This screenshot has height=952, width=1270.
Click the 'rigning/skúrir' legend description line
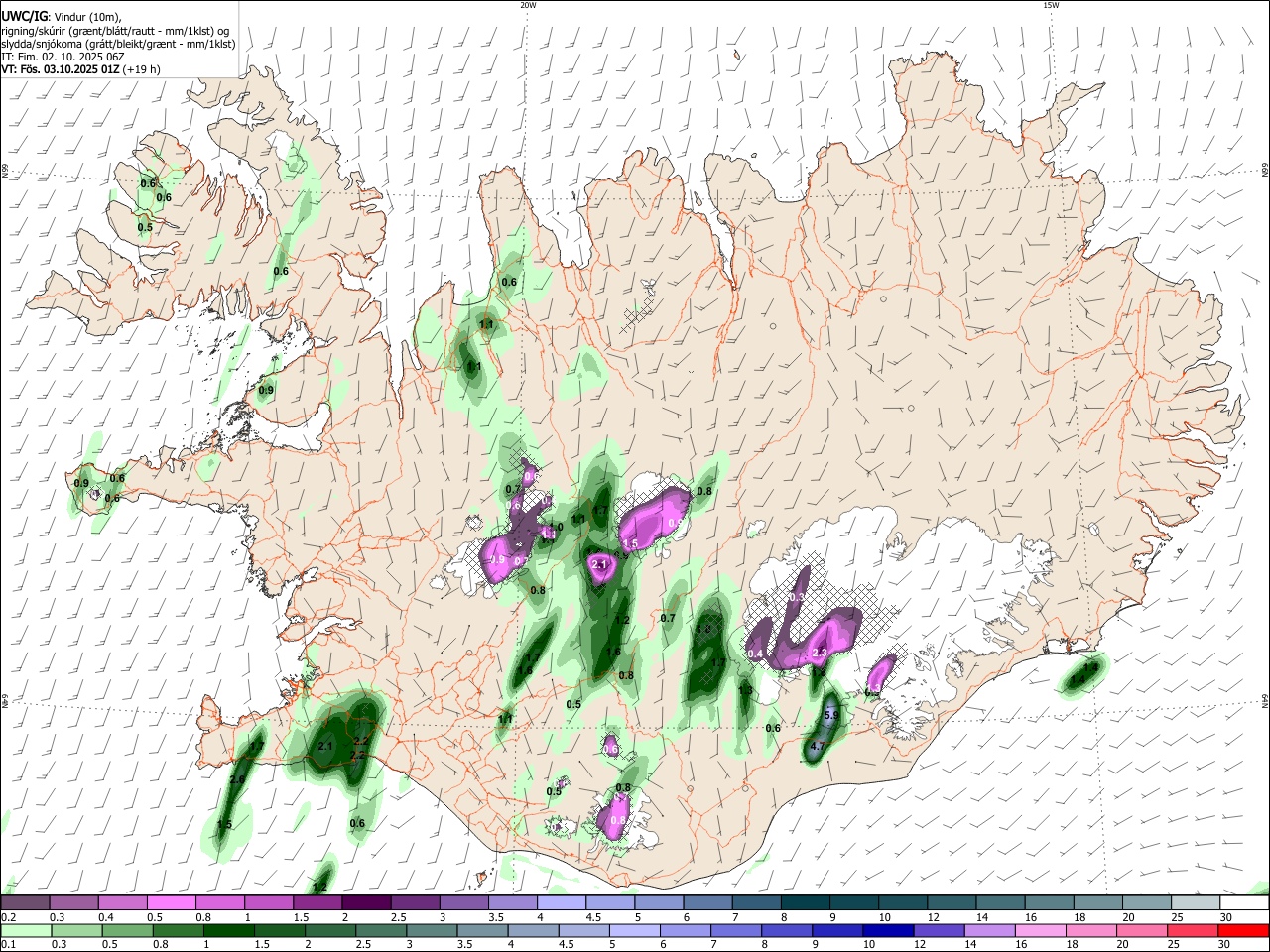115,31
